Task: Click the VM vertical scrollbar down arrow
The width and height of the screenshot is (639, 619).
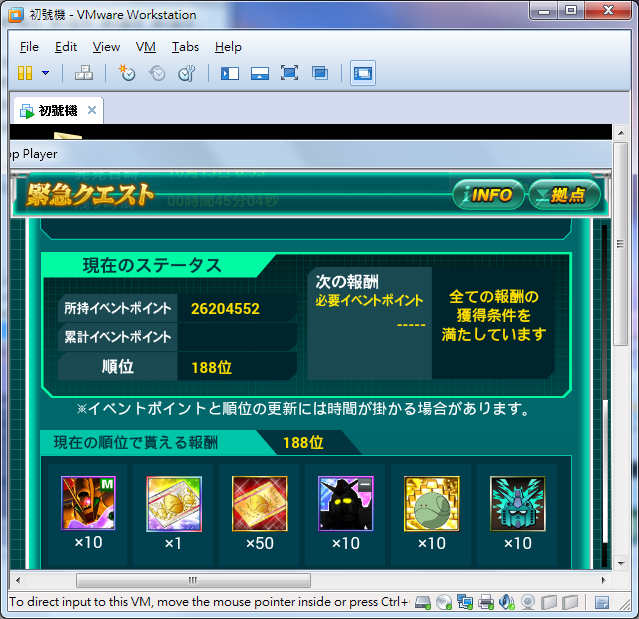Action: point(621,564)
